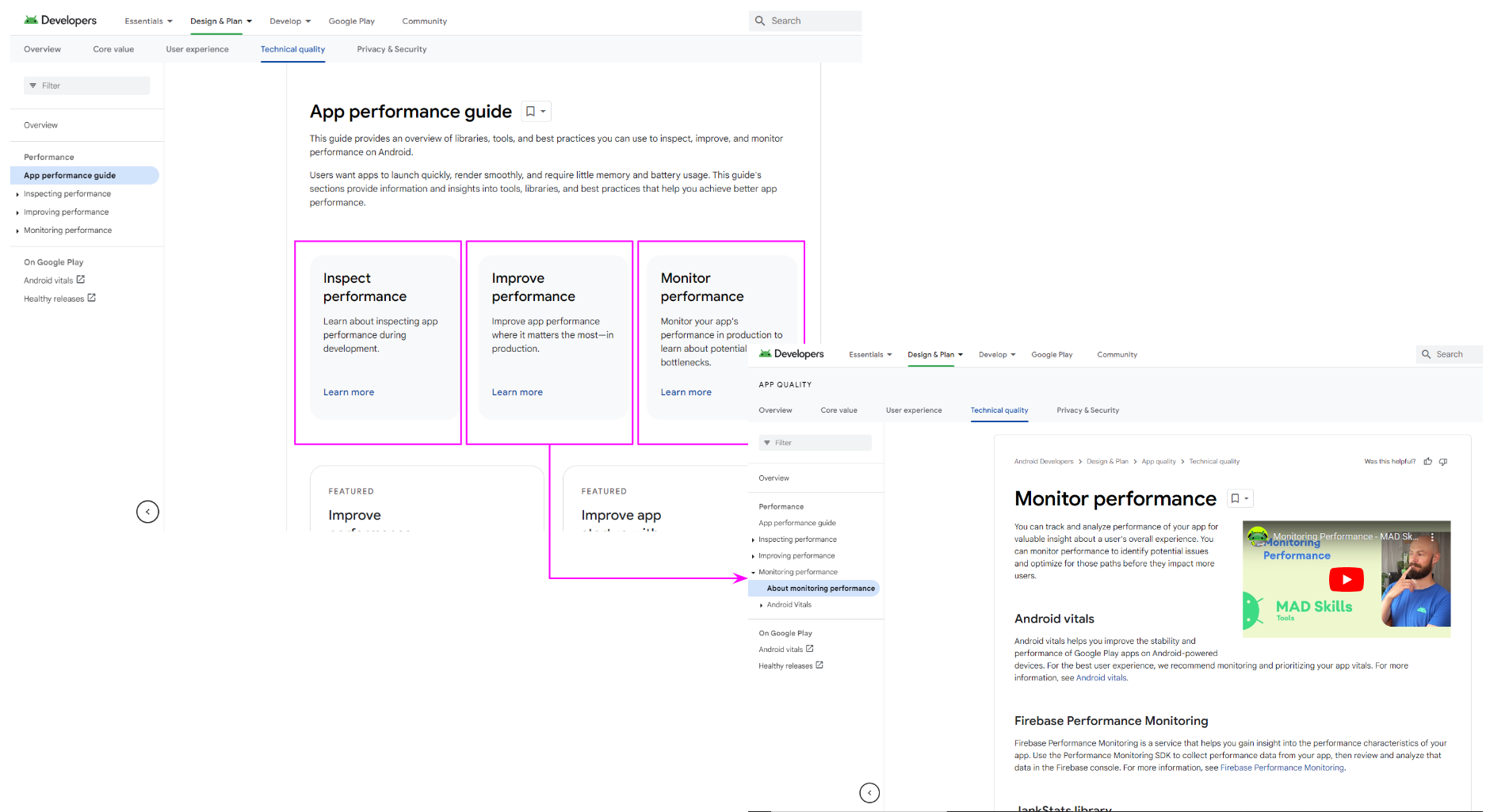Expand Improving performance in Monitor performance page sidebar
This screenshot has height=812, width=1486.
tap(753, 556)
